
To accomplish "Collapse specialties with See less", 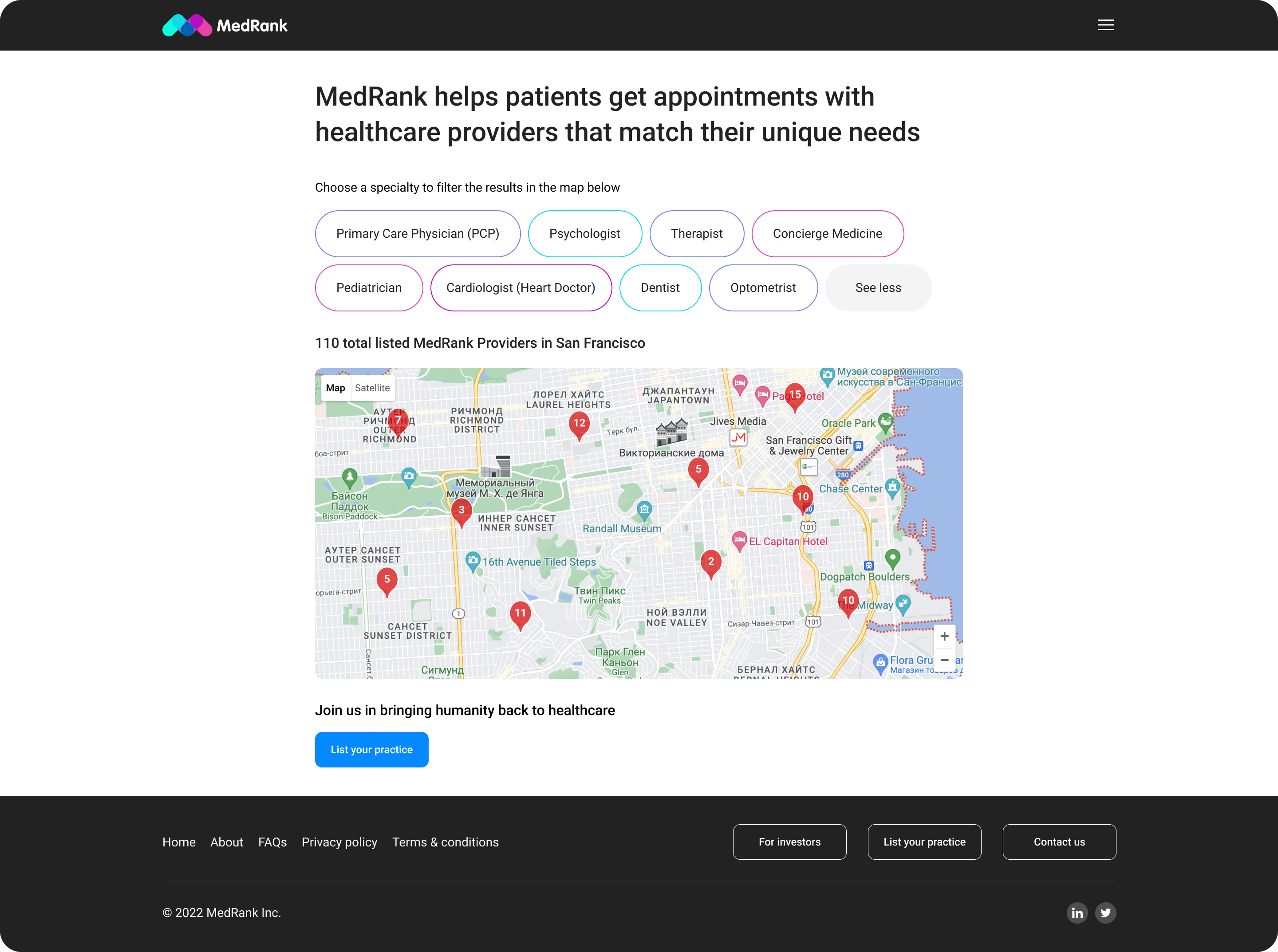I will [878, 287].
